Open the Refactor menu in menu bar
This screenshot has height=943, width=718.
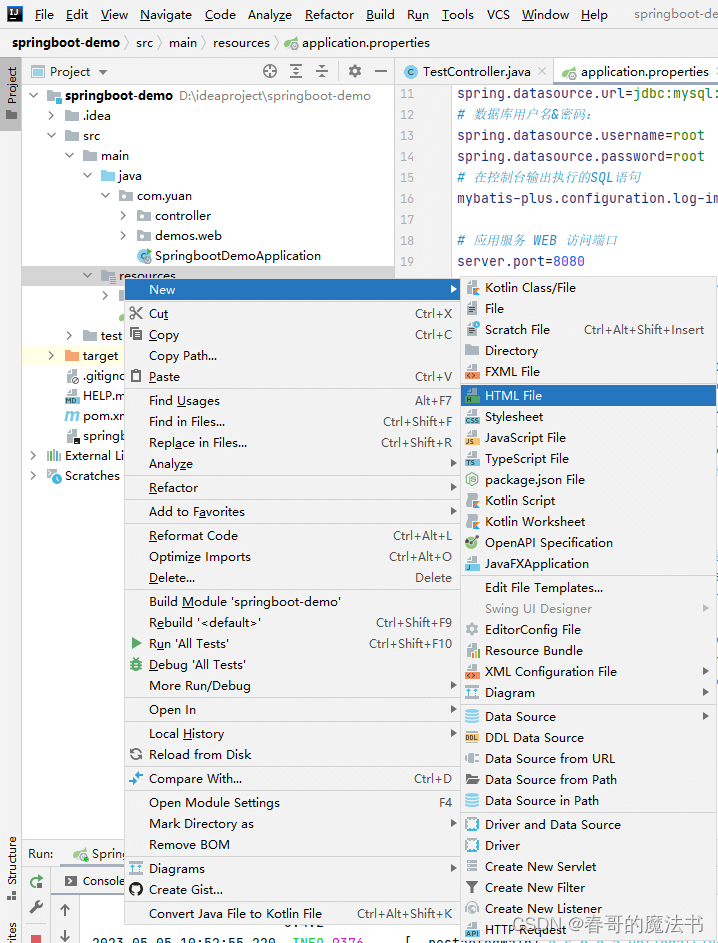pyautogui.click(x=329, y=15)
